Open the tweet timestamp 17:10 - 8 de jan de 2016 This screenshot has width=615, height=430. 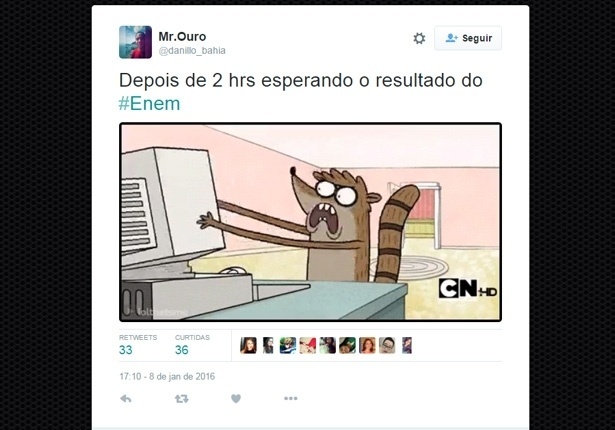coord(167,376)
